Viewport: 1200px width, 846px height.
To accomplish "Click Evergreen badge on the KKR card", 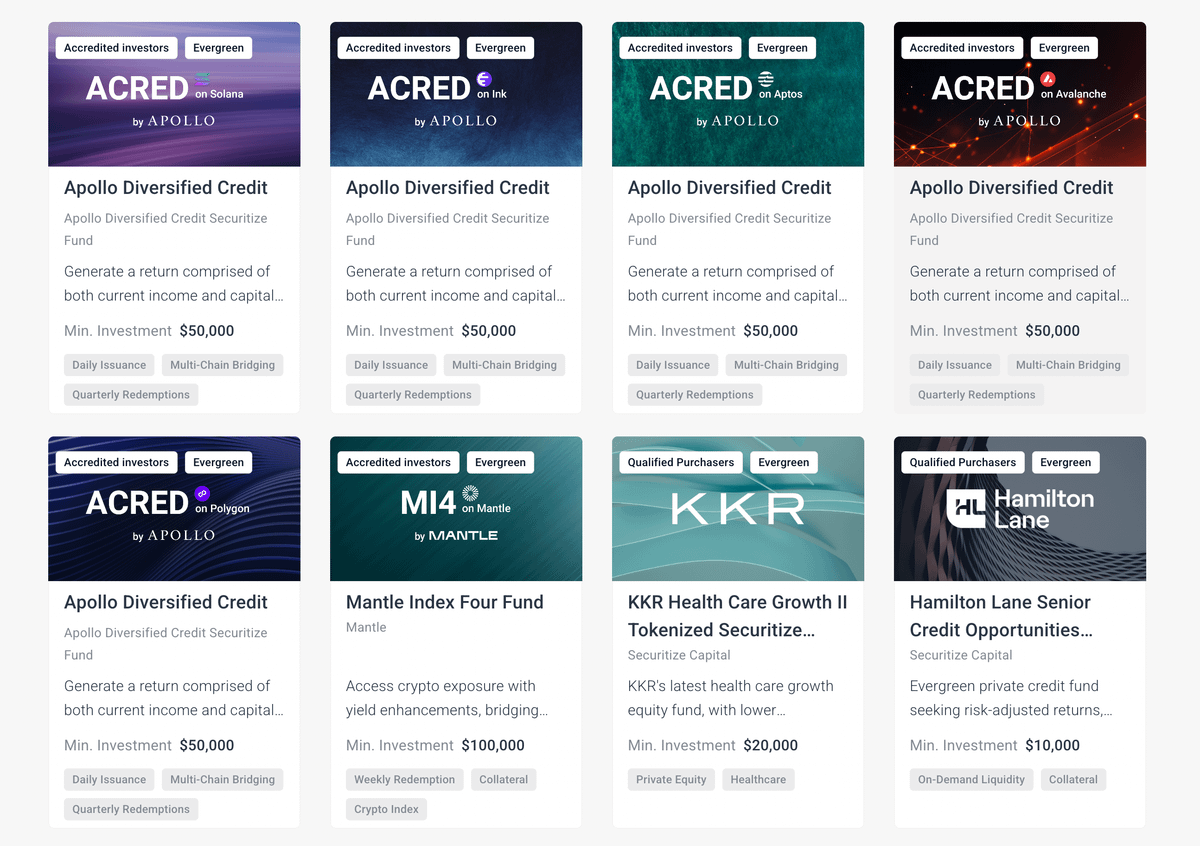I will coord(784,462).
